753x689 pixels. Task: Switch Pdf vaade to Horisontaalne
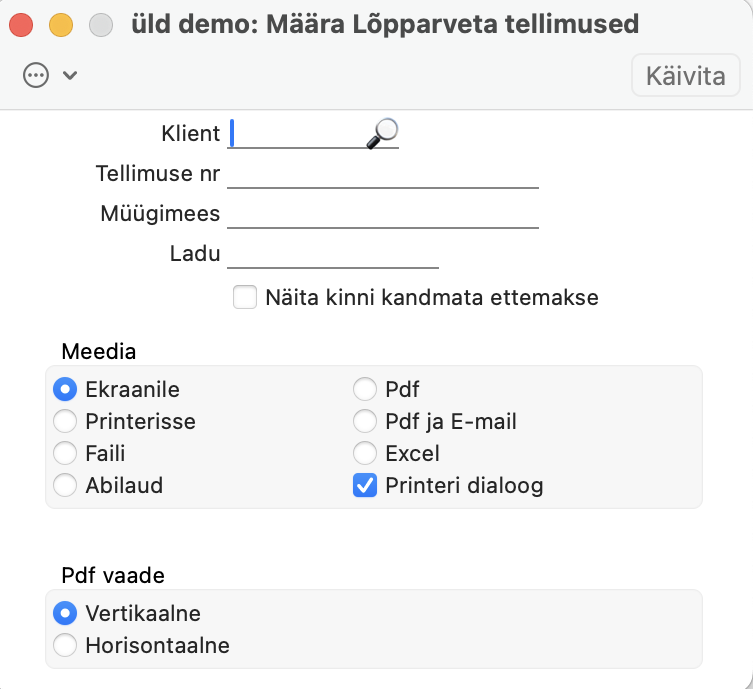[x=65, y=645]
